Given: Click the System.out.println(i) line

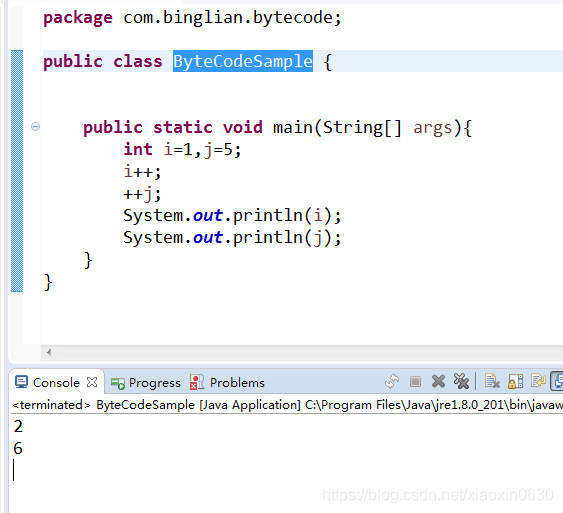Looking at the screenshot, I should (232, 216).
